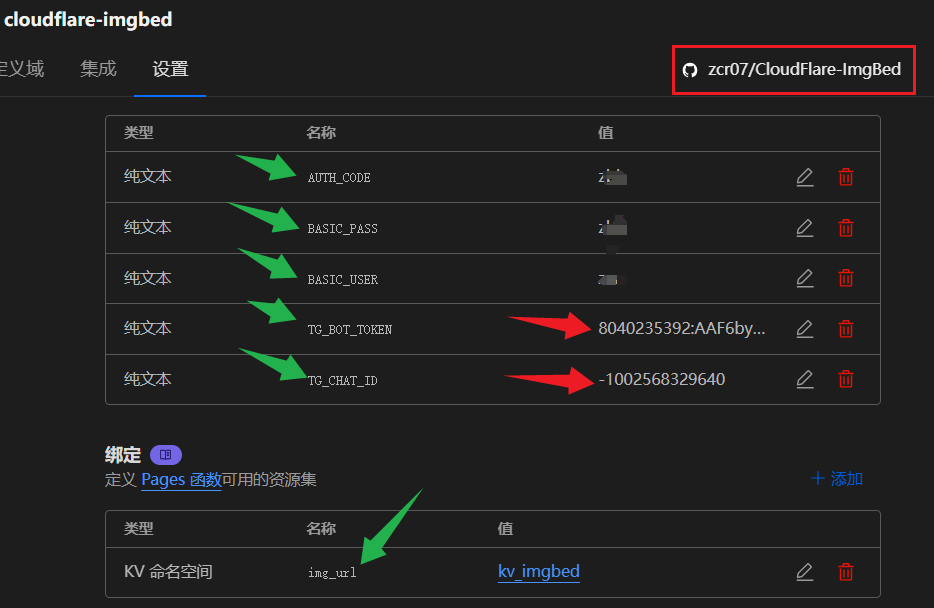Click the KV 命名空间 type cell

[x=168, y=572]
